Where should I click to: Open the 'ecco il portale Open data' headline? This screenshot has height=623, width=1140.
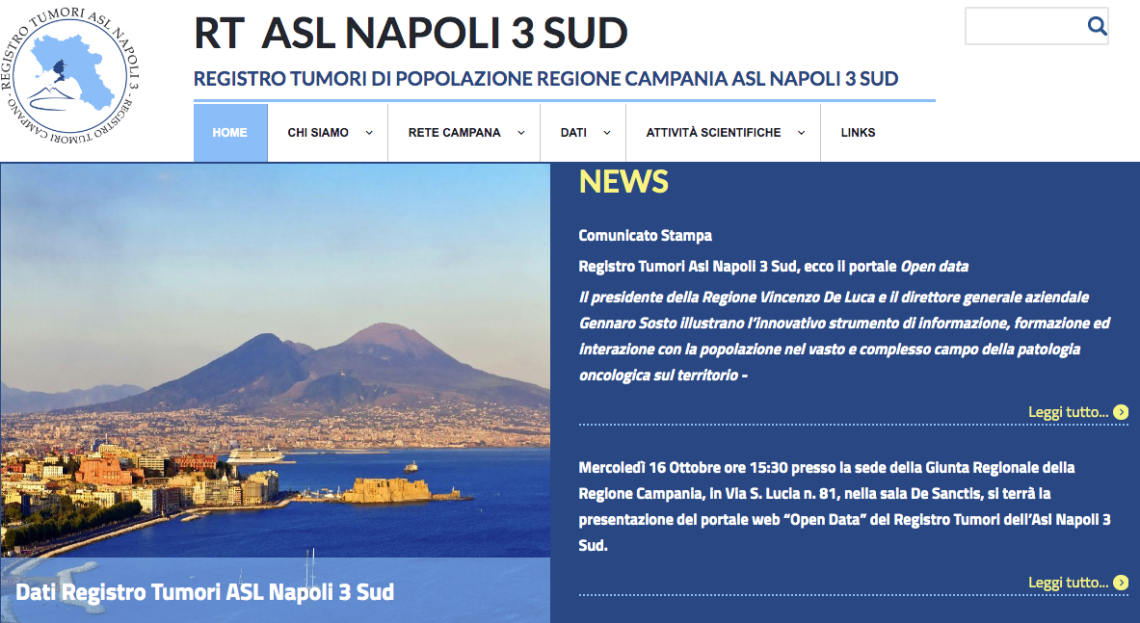tap(773, 266)
